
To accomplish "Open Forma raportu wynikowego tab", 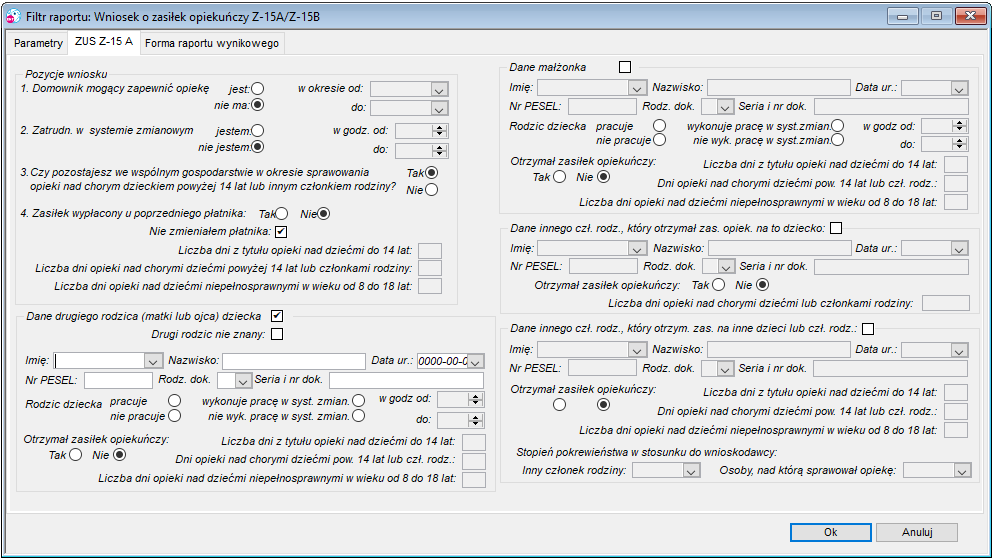I will (212, 43).
